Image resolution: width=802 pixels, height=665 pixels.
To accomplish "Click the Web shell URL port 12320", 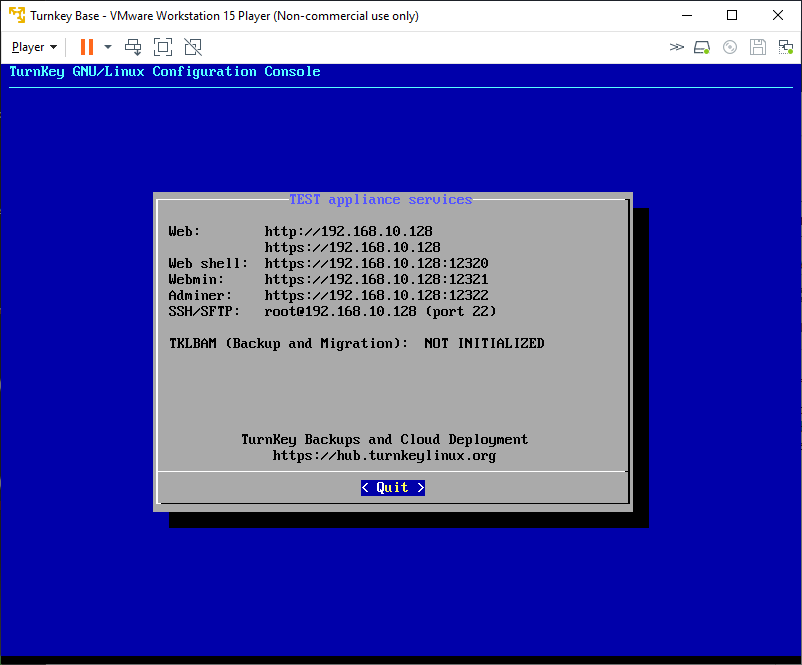I will click(376, 263).
